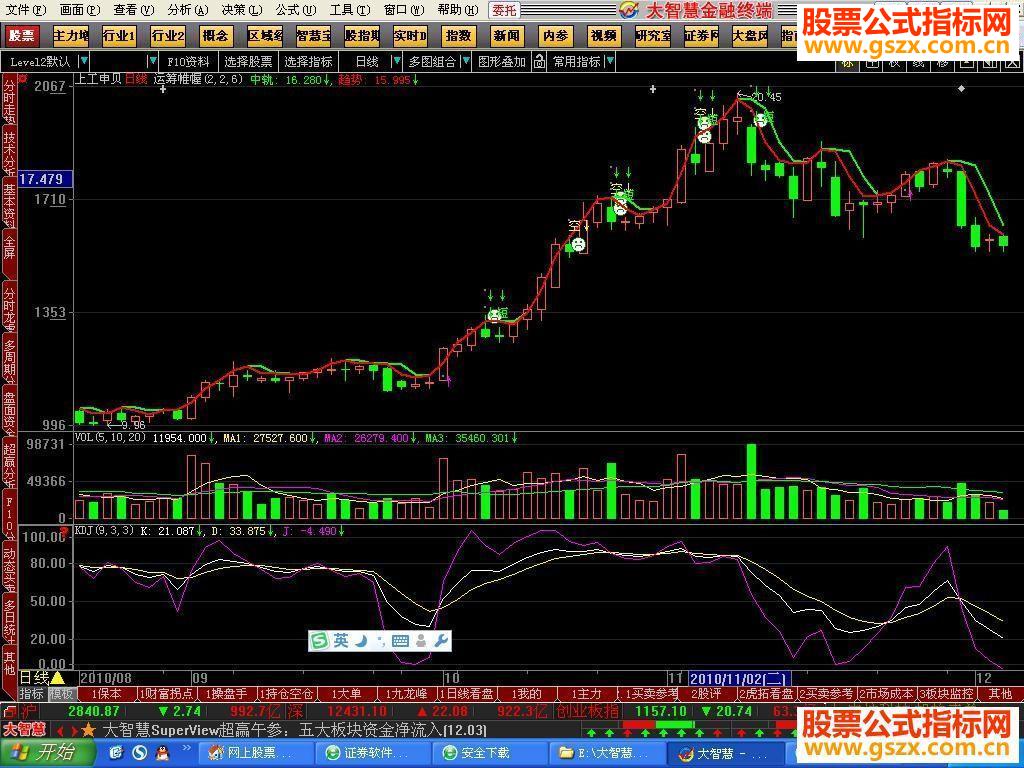Select the 股票 toolbar button

pyautogui.click(x=22, y=35)
